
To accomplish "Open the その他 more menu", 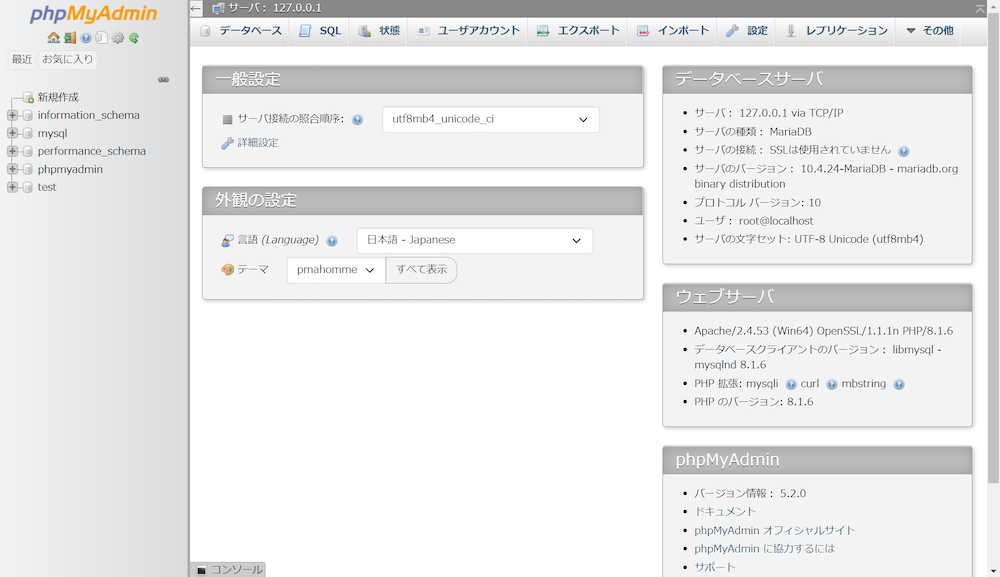I will point(930,31).
